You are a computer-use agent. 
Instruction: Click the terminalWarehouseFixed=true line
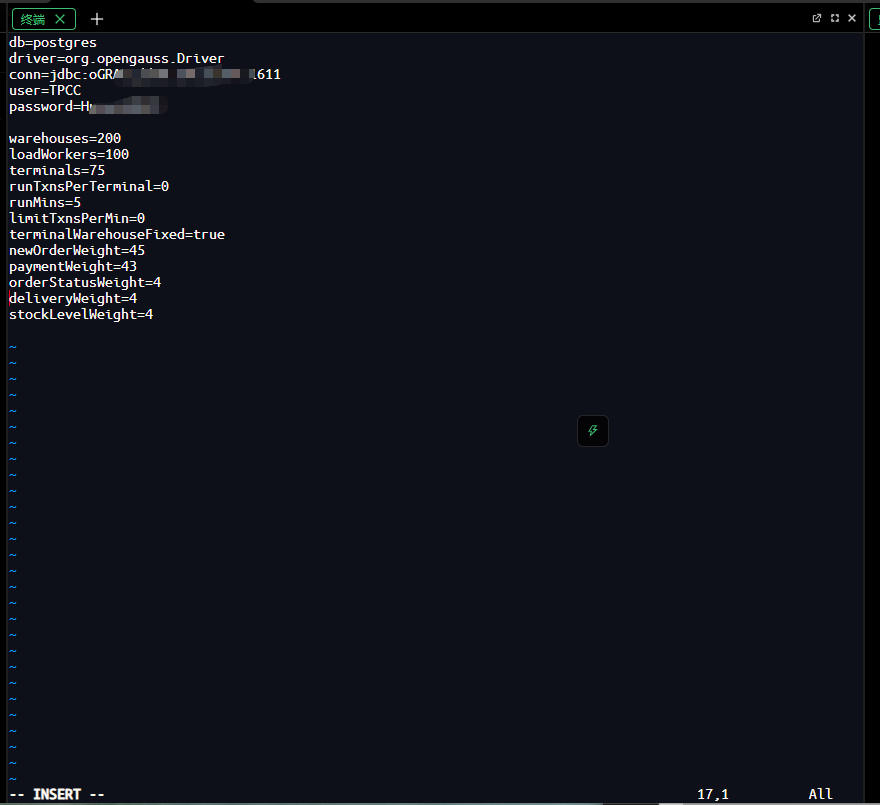pos(117,235)
